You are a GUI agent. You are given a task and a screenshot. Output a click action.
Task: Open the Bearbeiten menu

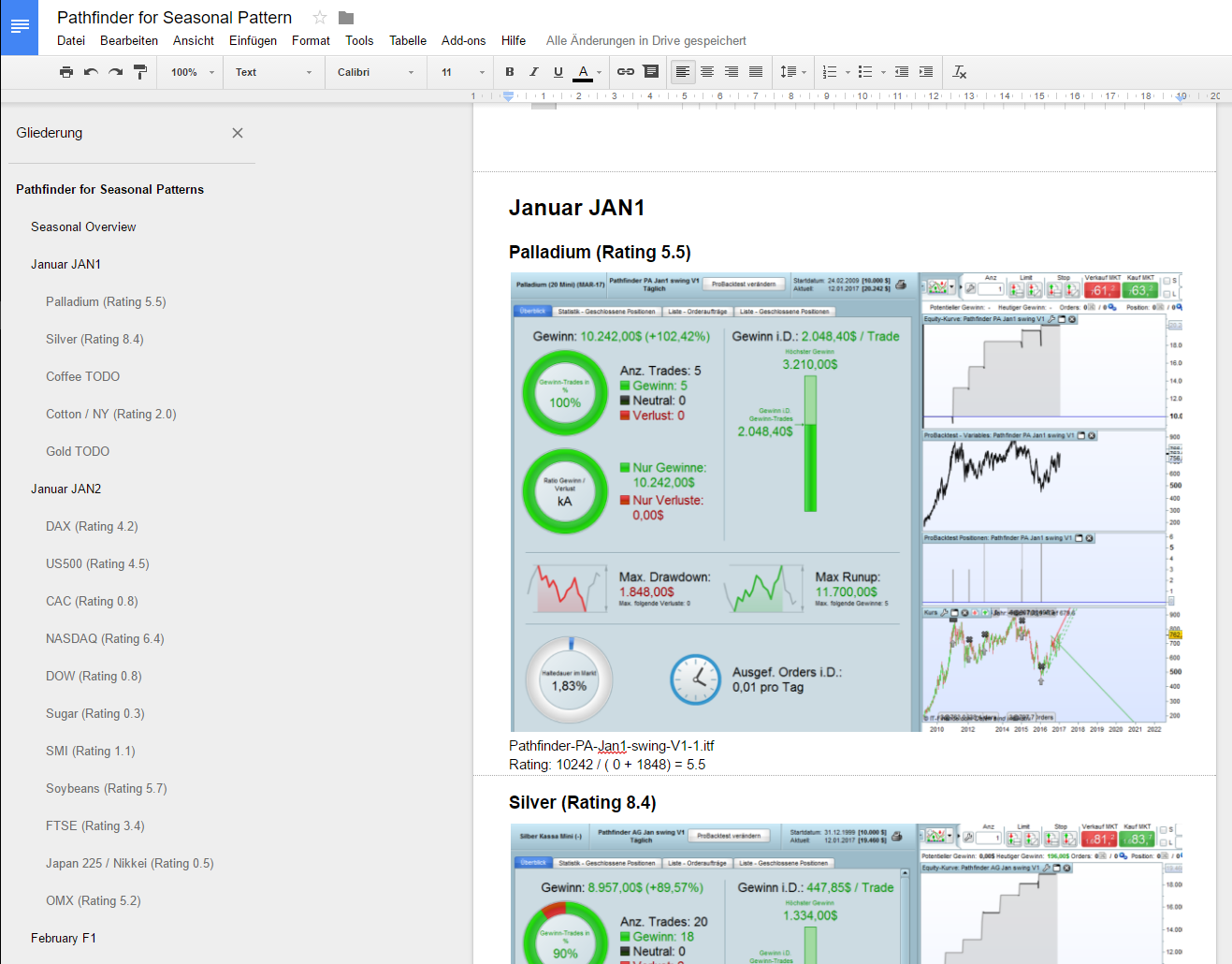[129, 40]
